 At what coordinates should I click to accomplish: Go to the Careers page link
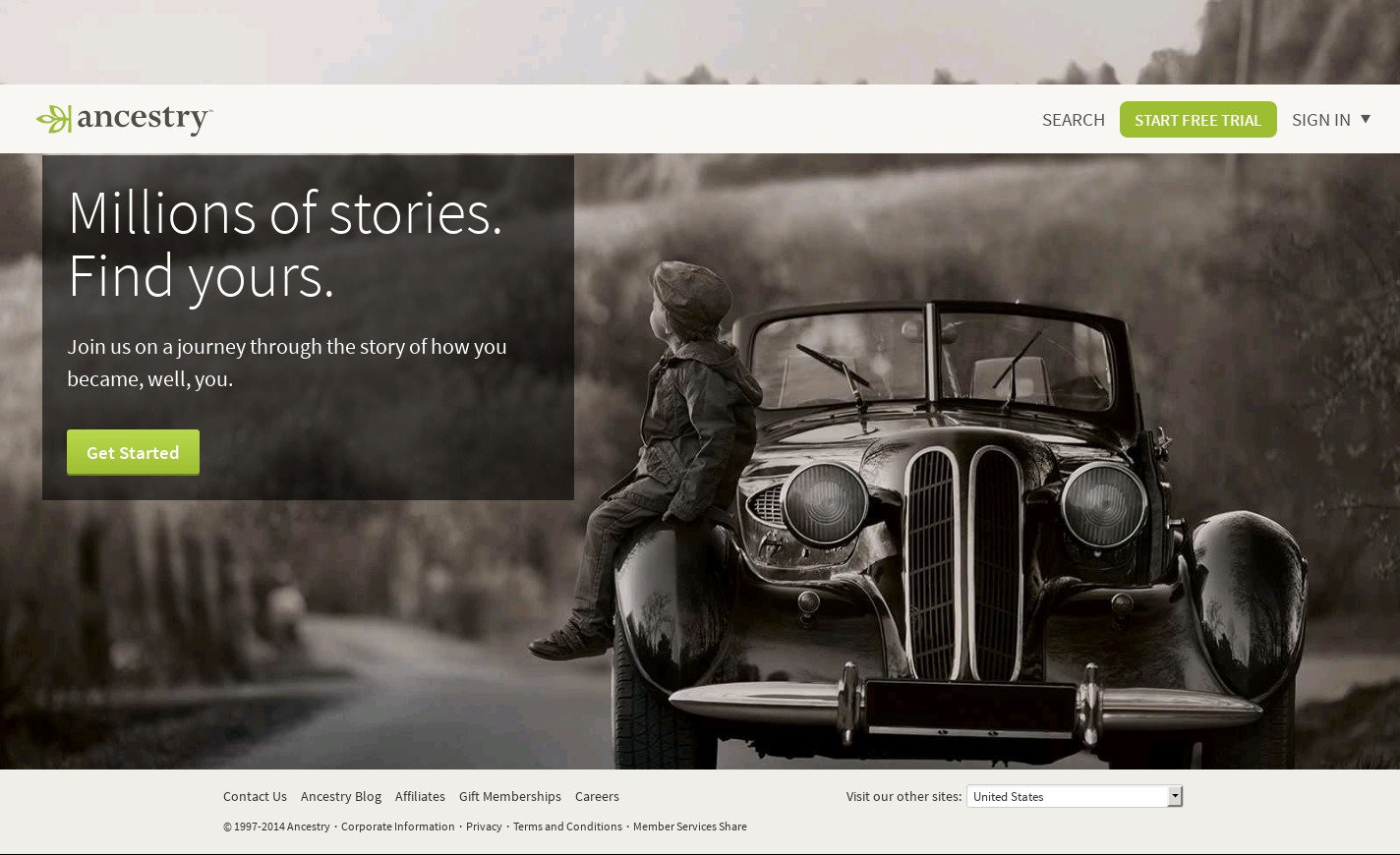[x=597, y=796]
